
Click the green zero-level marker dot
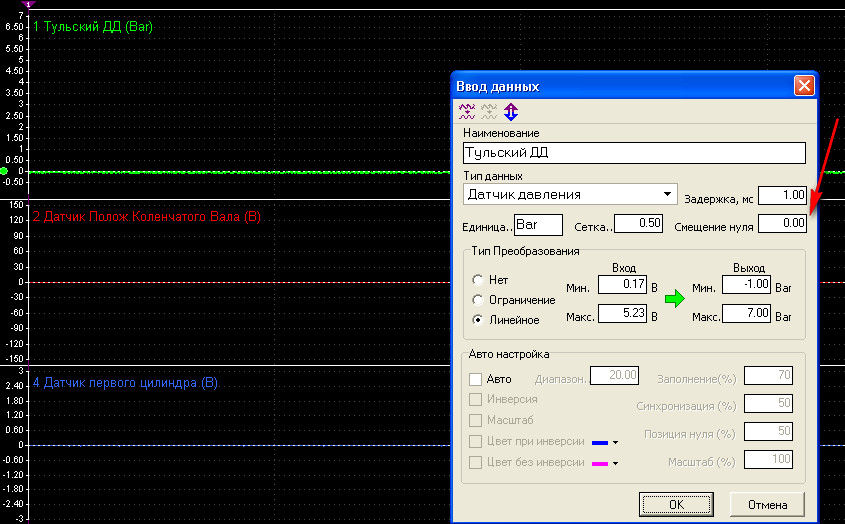[4, 171]
